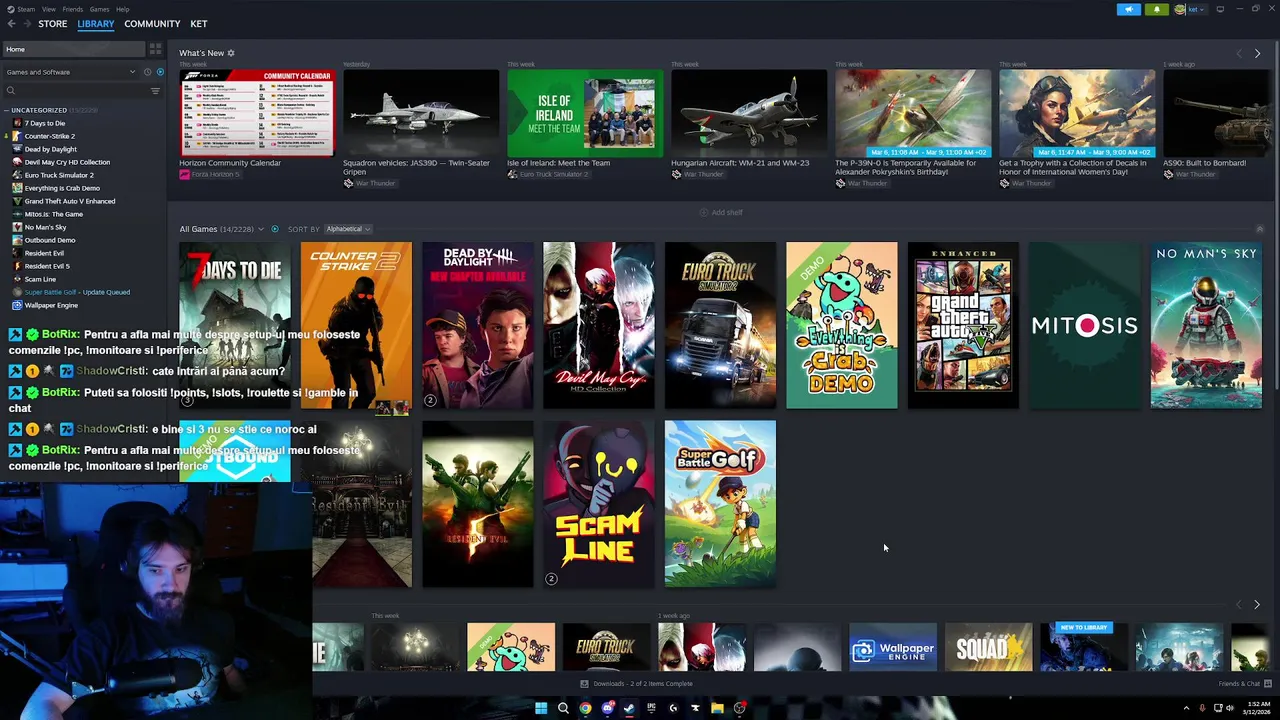The width and height of the screenshot is (1280, 720).
Task: Open the Games menu
Action: point(99,9)
